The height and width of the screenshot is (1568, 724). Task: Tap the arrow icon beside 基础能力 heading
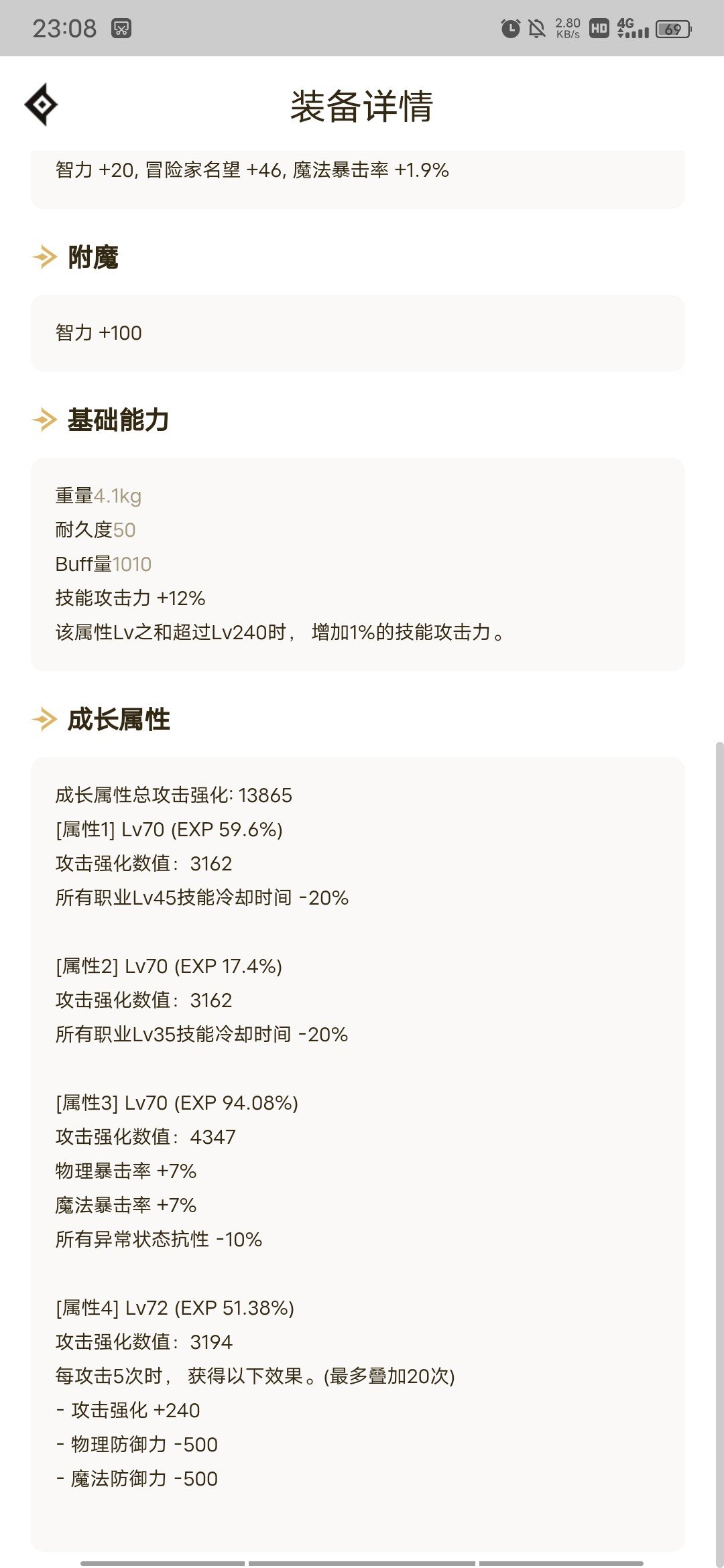[45, 419]
